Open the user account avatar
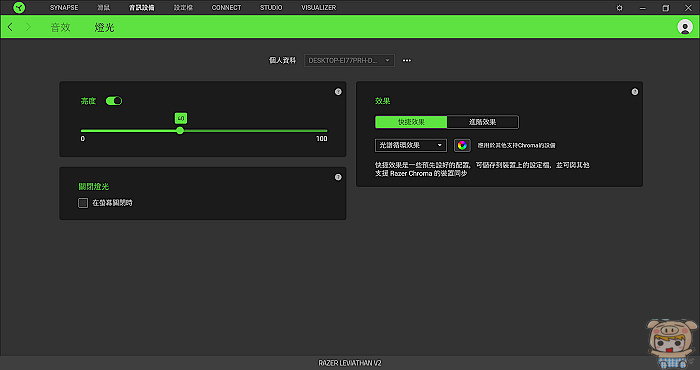The height and width of the screenshot is (370, 700). 685,27
